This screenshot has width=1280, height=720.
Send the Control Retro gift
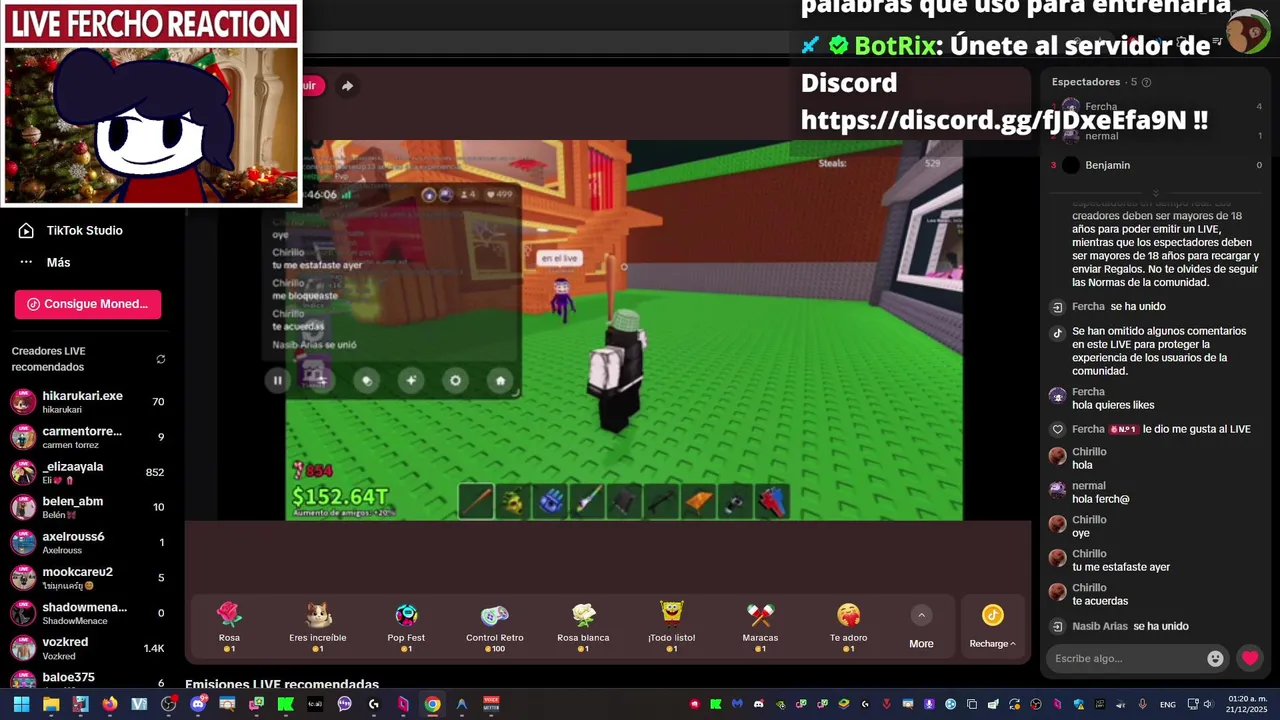pos(494,627)
